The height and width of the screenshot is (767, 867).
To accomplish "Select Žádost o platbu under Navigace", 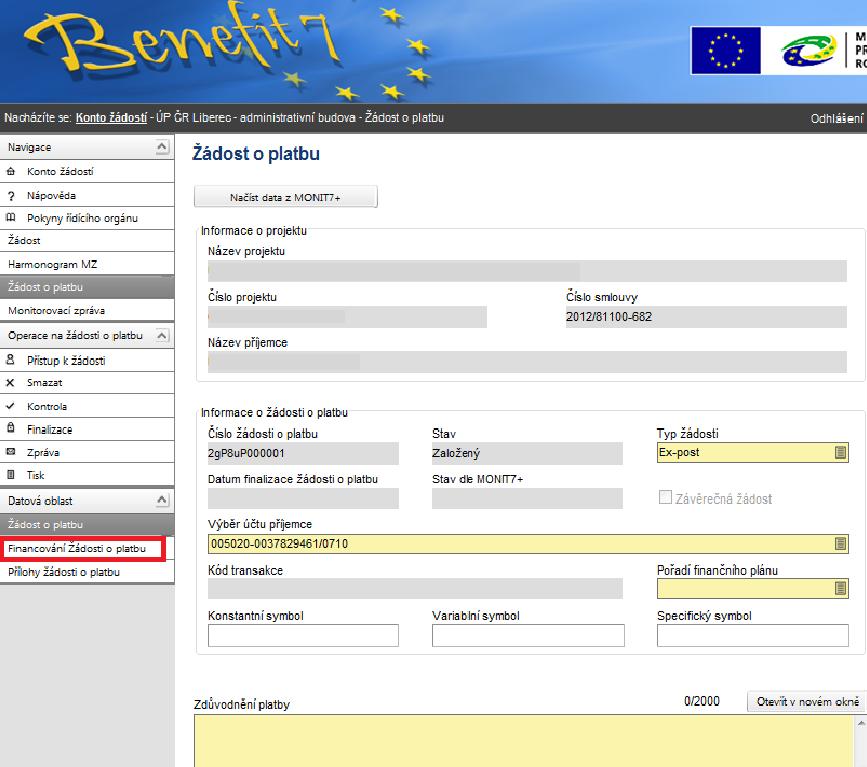I will click(87, 287).
